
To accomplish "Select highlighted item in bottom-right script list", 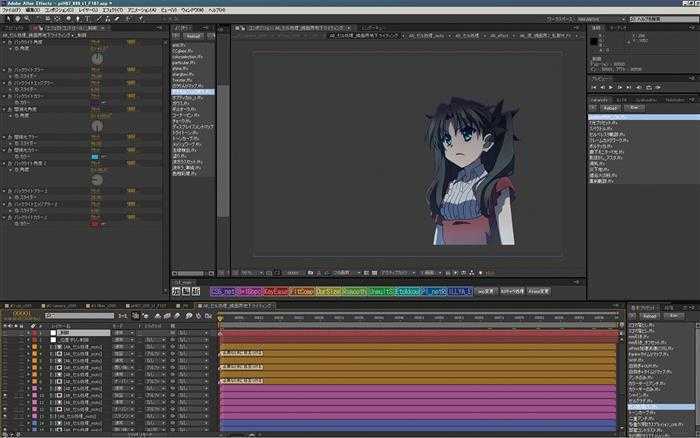I will pyautogui.click(x=661, y=407).
